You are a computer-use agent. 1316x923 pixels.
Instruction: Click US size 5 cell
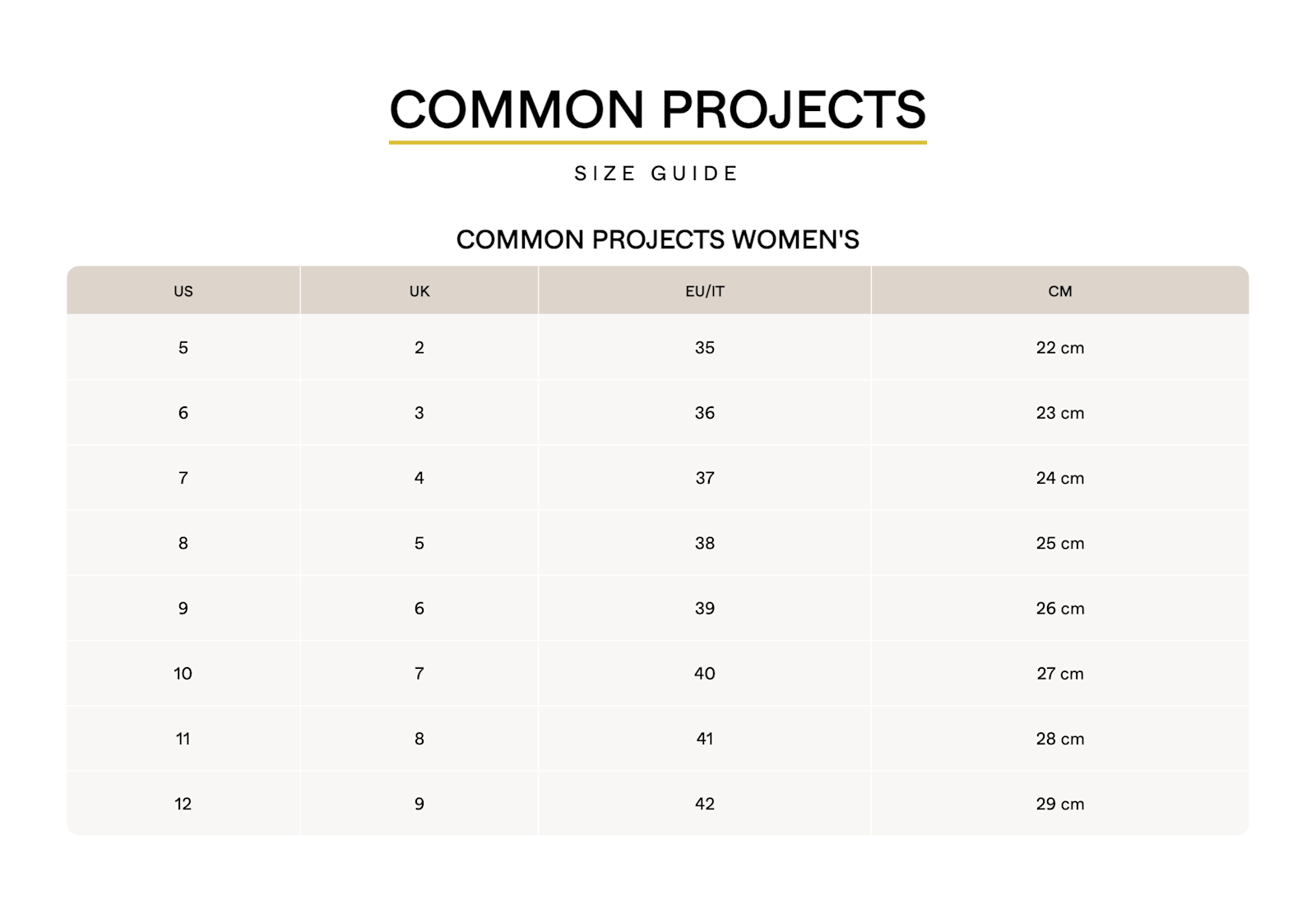pyautogui.click(x=183, y=347)
